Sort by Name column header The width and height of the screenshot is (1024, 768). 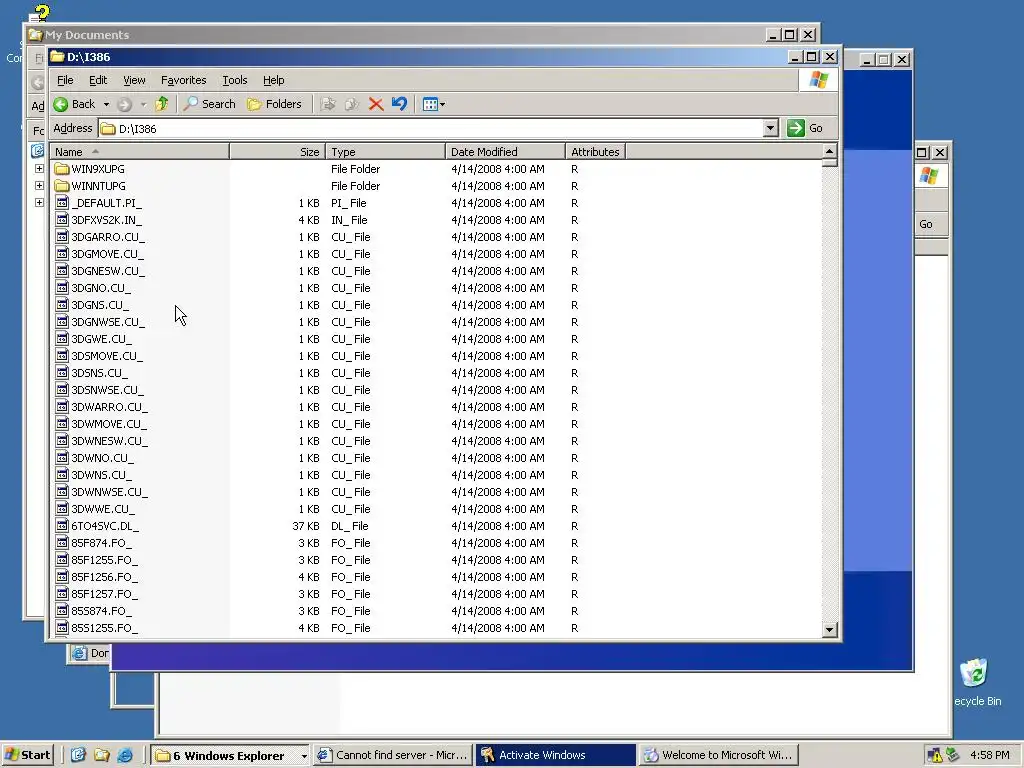(x=140, y=152)
